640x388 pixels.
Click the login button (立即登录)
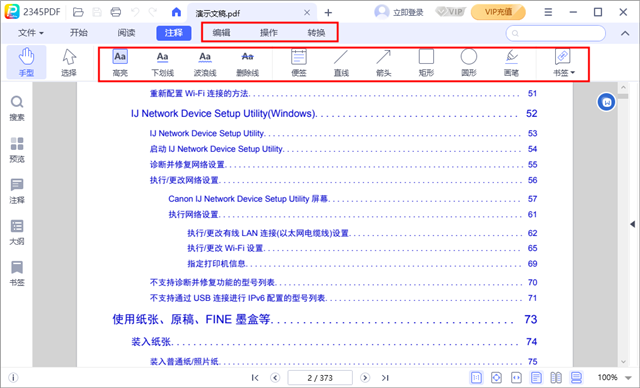(x=399, y=12)
